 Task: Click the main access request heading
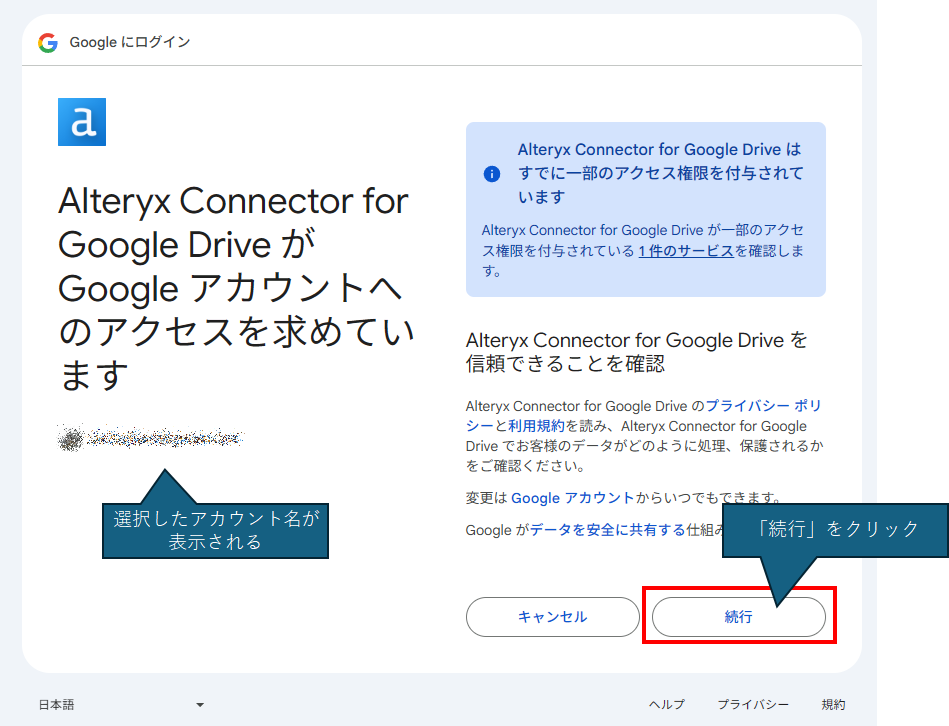(x=236, y=288)
